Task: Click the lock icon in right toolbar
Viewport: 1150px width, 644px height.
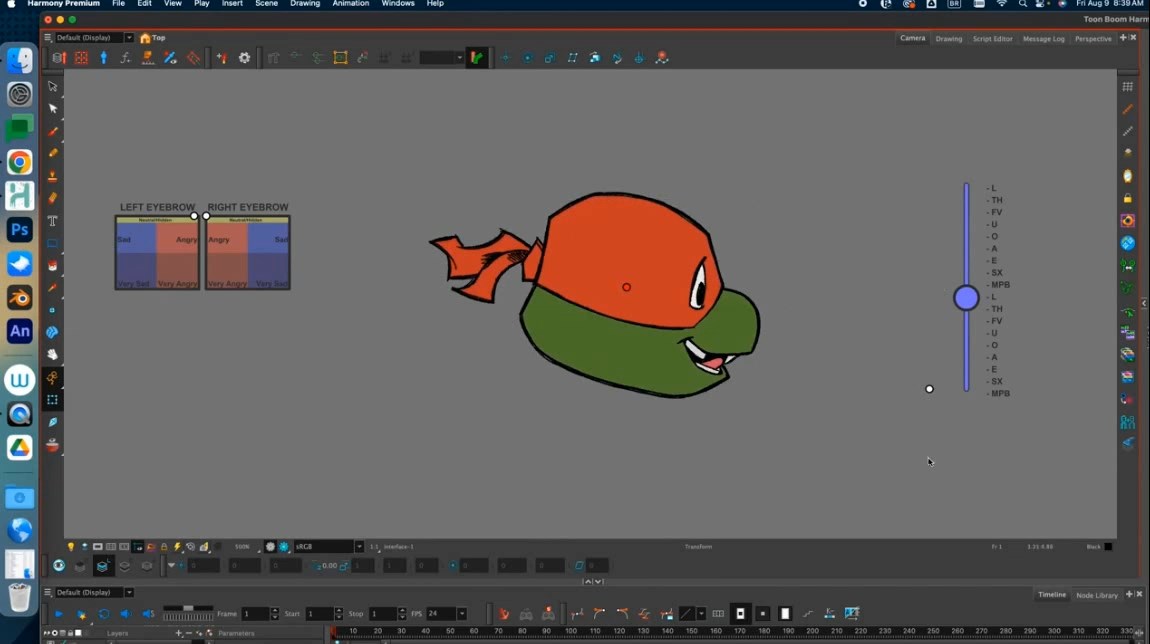Action: pos(1128,198)
